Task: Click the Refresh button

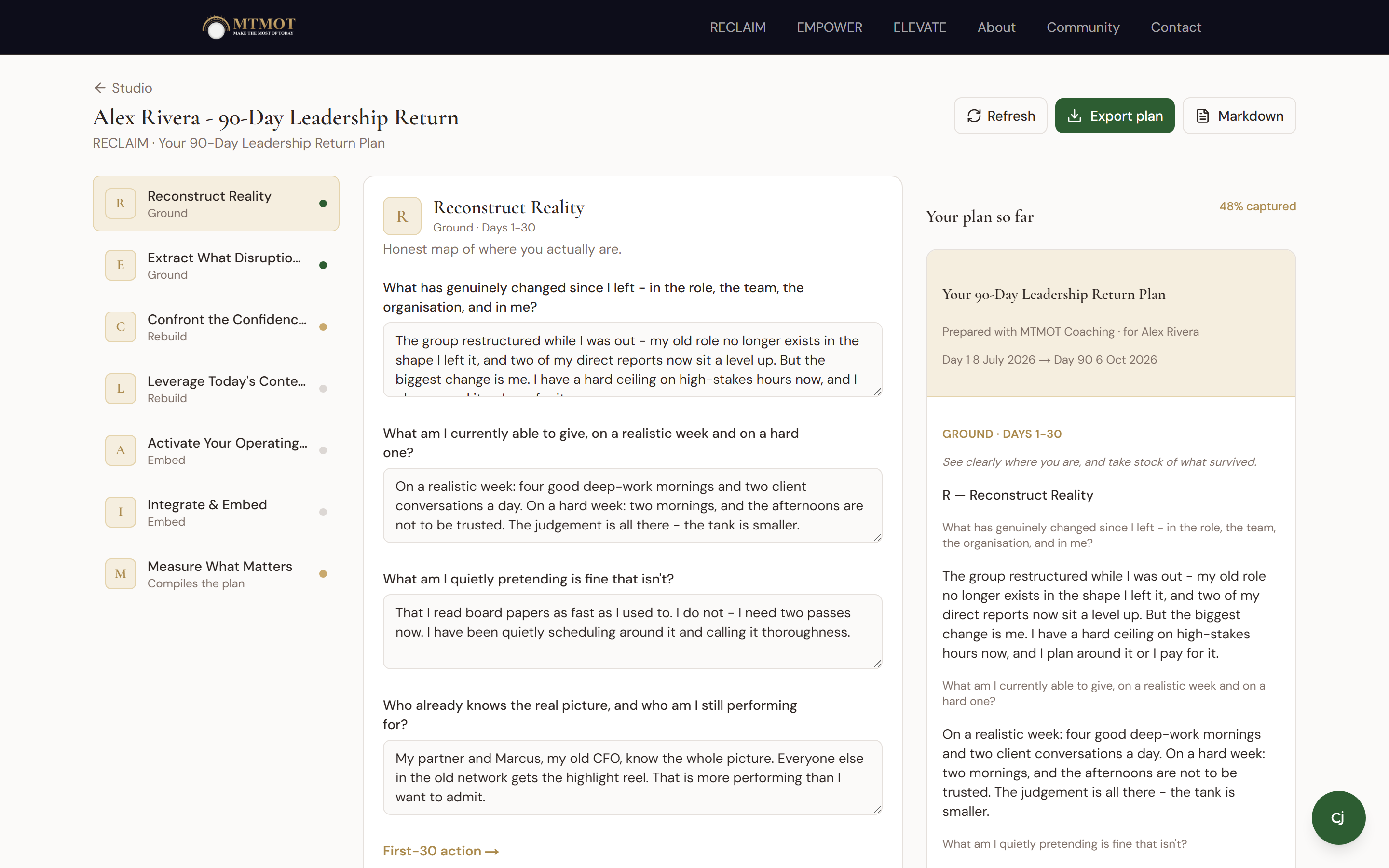Action: [x=1000, y=116]
